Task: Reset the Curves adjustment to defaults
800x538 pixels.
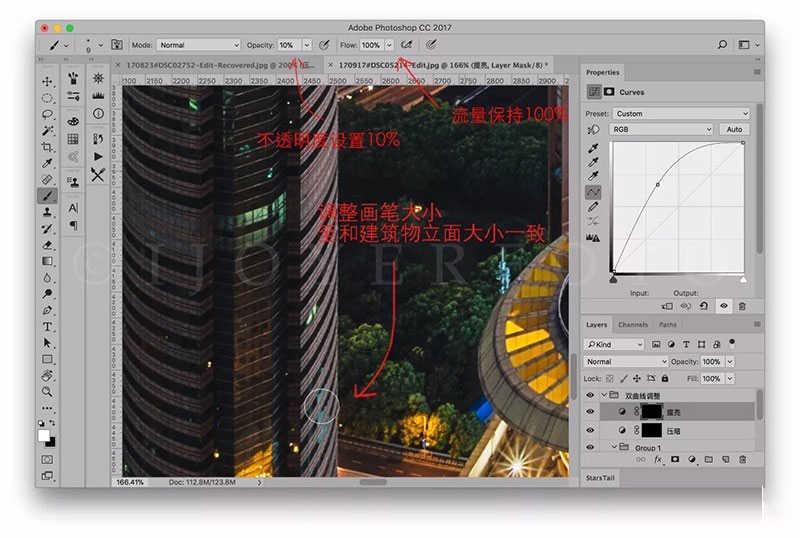Action: 704,306
